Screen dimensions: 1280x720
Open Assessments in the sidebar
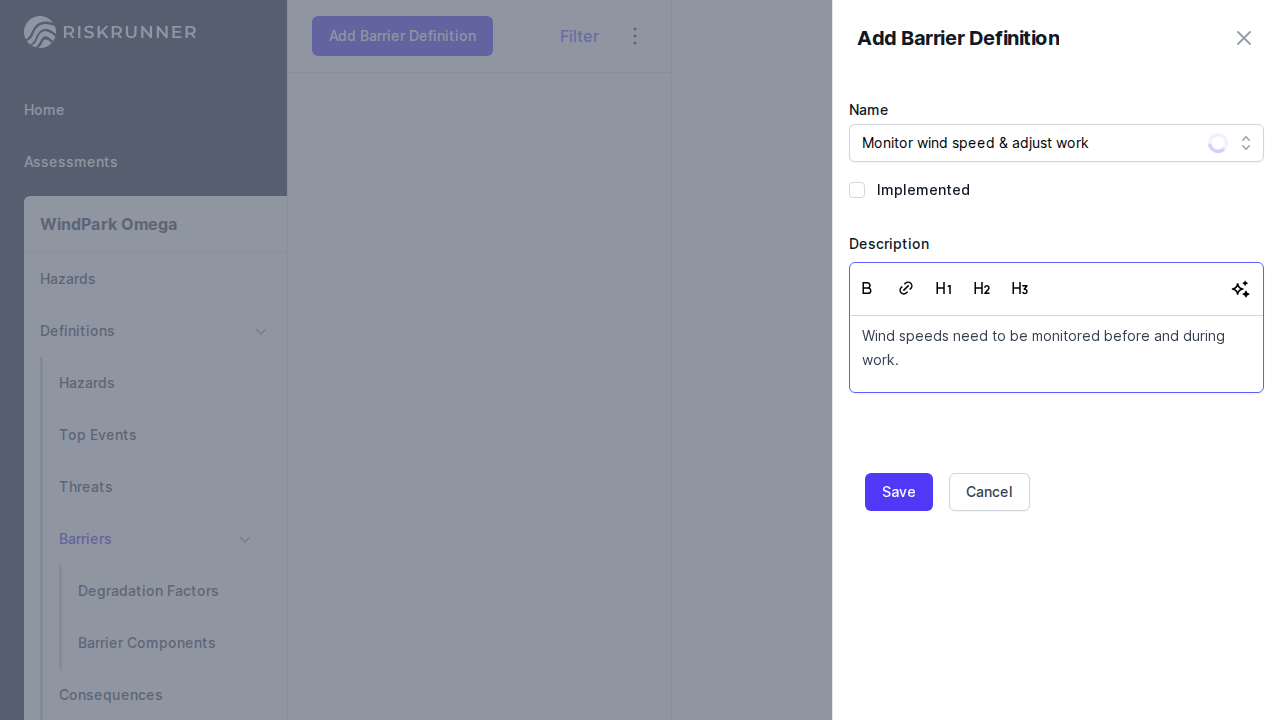tap(71, 162)
